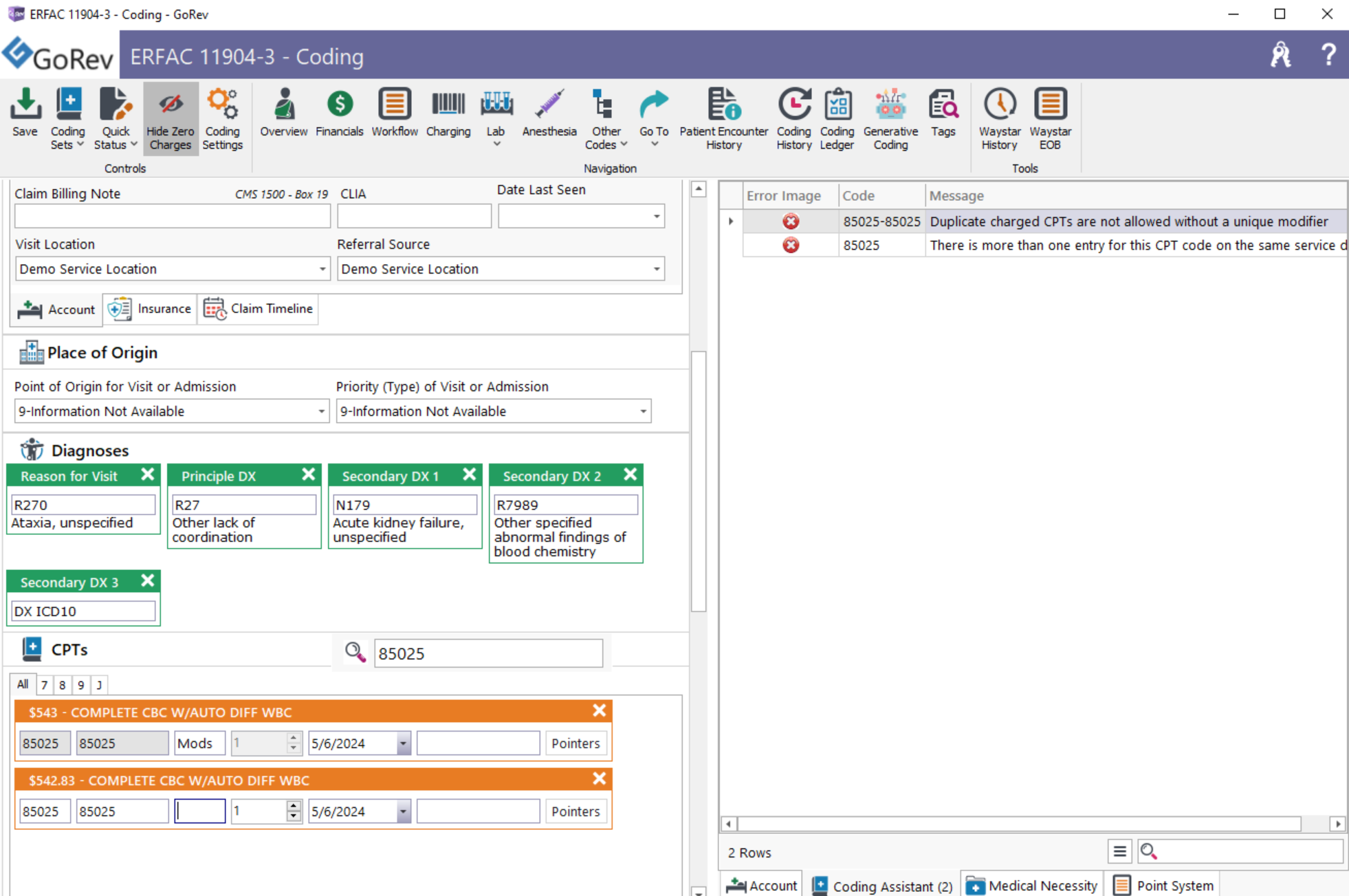
Task: Click the help question mark icon
Action: (1328, 54)
